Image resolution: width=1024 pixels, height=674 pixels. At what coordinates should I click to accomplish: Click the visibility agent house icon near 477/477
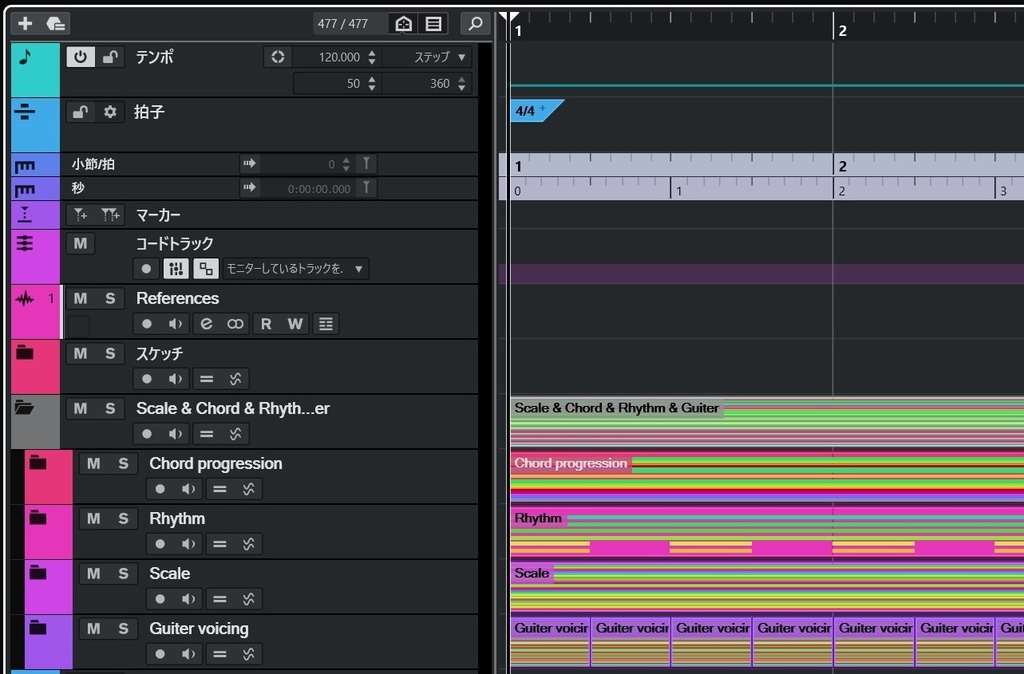point(403,23)
